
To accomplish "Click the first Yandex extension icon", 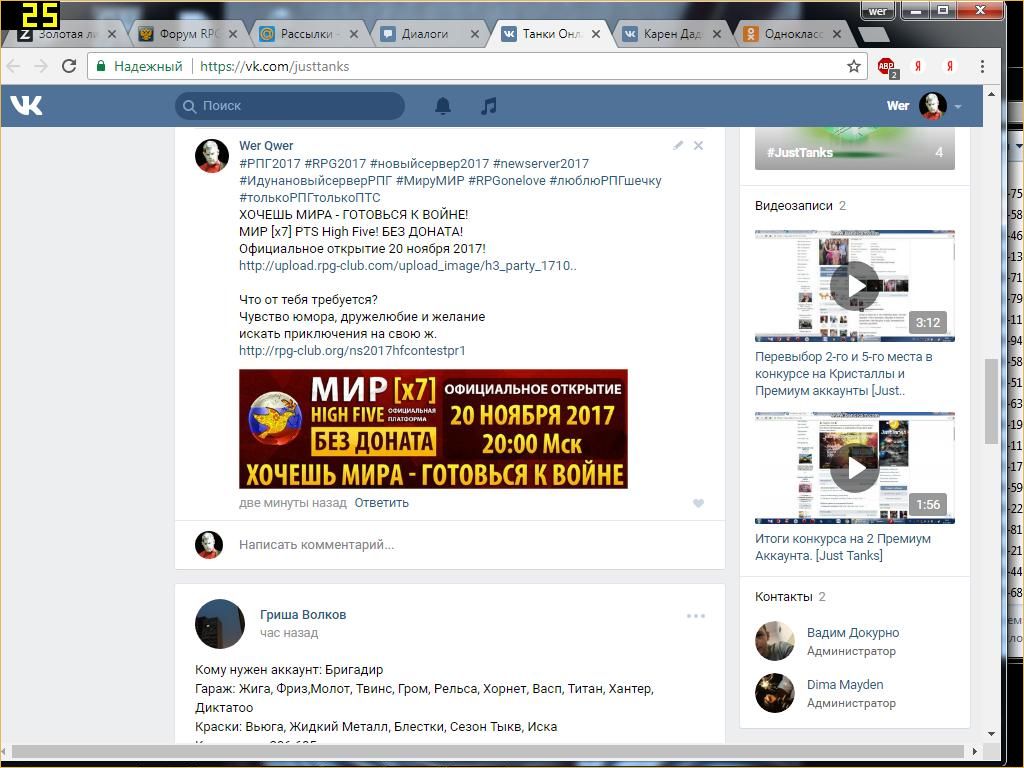I will (918, 66).
